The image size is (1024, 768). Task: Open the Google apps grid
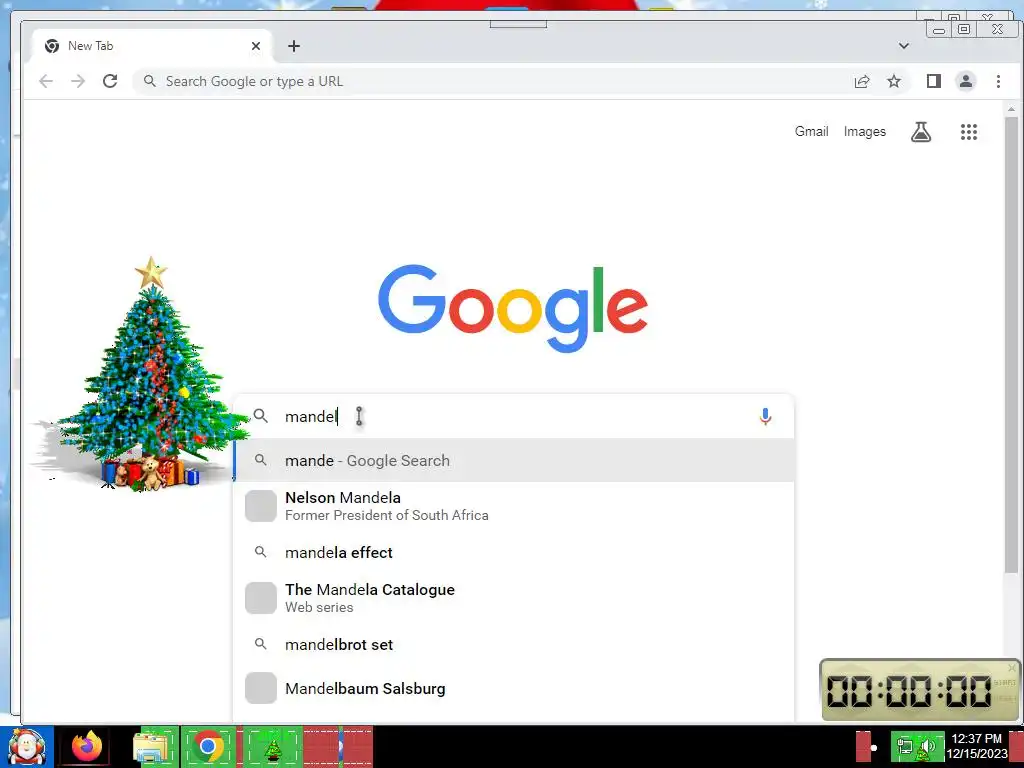click(969, 132)
